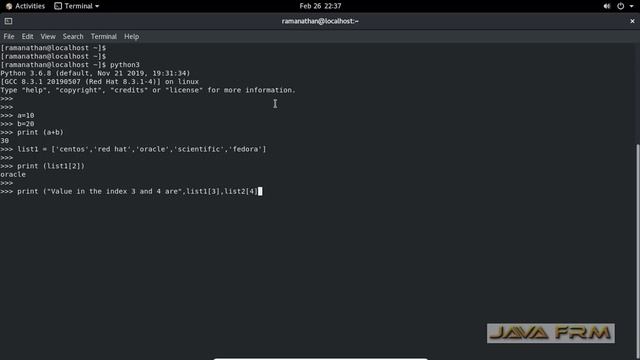Click the date and time clock
The width and height of the screenshot is (640, 360).
320,6
